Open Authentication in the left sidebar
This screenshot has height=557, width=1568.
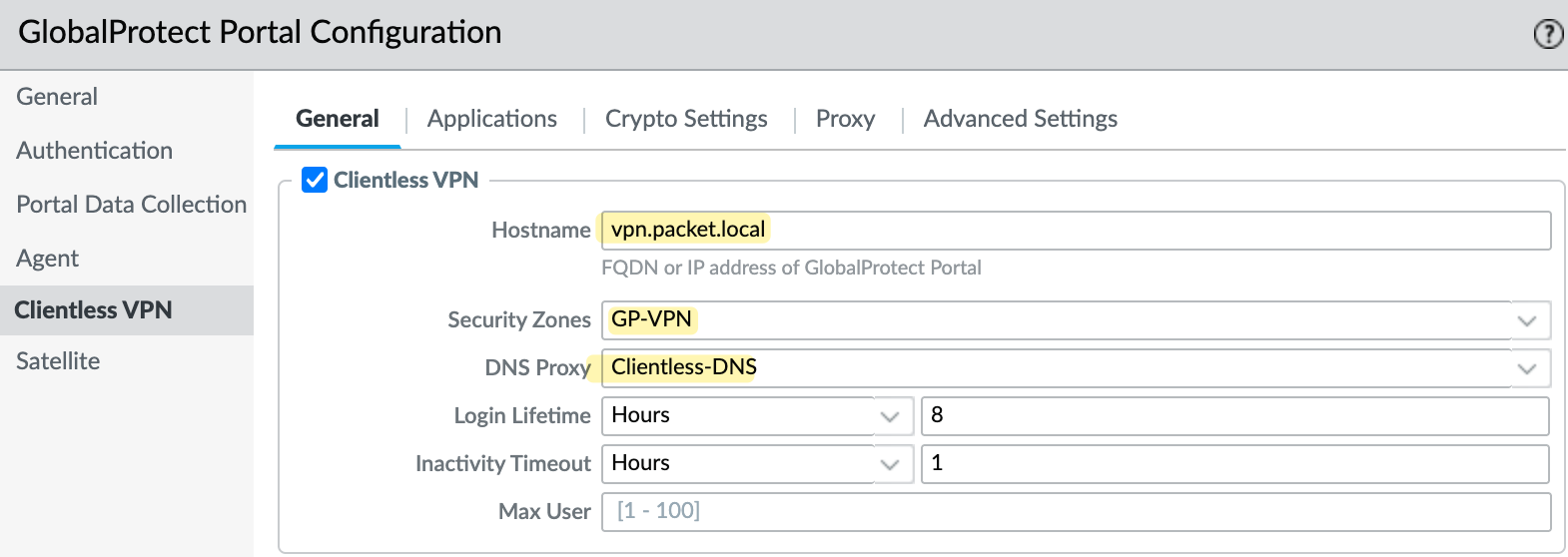tap(95, 151)
